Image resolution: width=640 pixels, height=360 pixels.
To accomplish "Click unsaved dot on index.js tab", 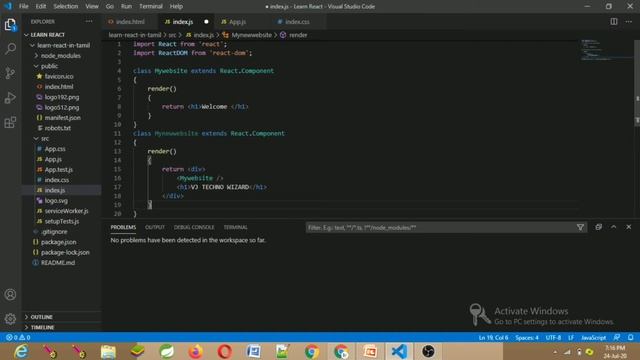I will (x=206, y=22).
